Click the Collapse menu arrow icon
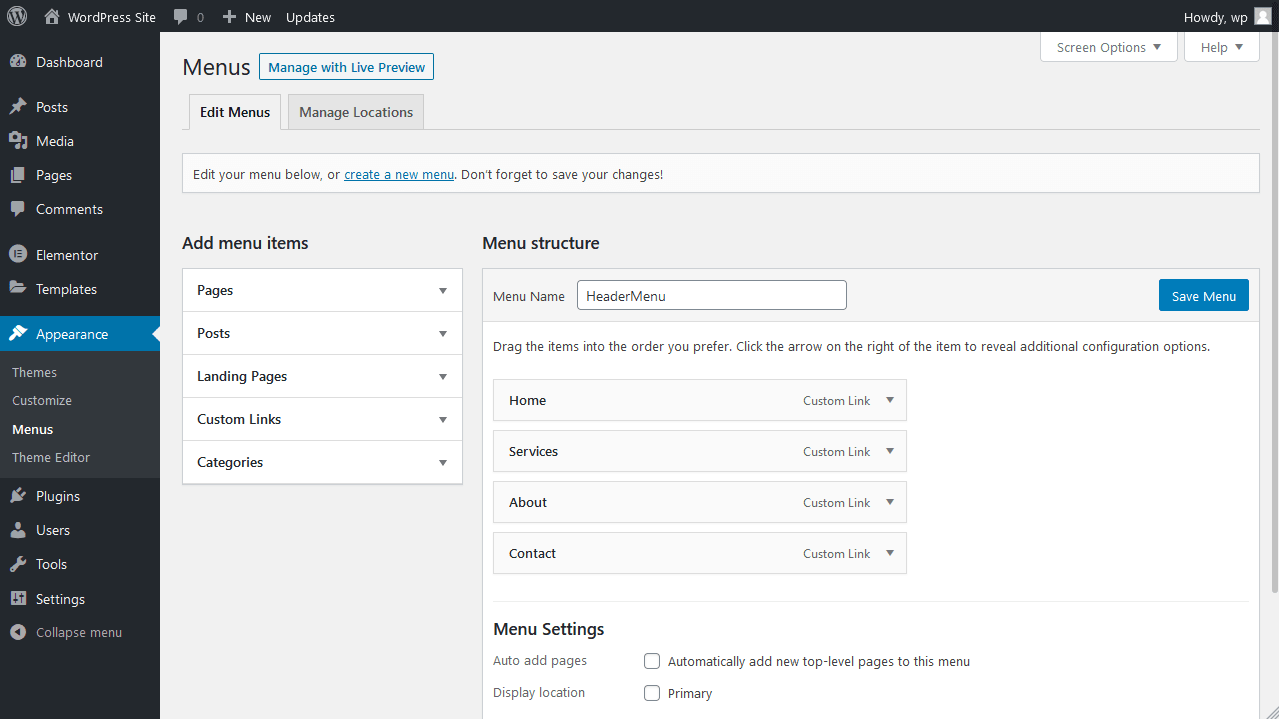The image size is (1279, 719). 18,633
